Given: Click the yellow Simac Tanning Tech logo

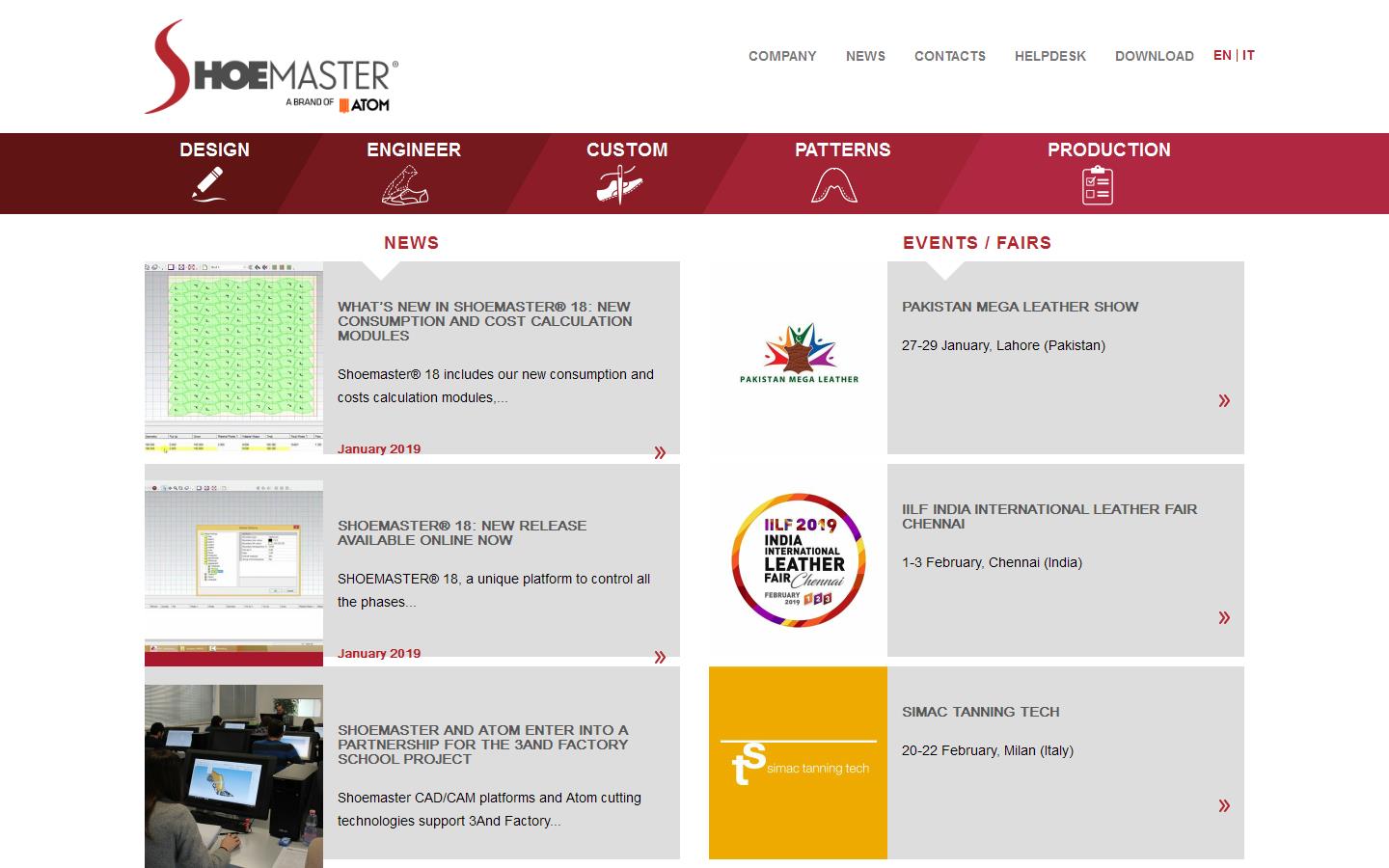Looking at the screenshot, I should 798,763.
